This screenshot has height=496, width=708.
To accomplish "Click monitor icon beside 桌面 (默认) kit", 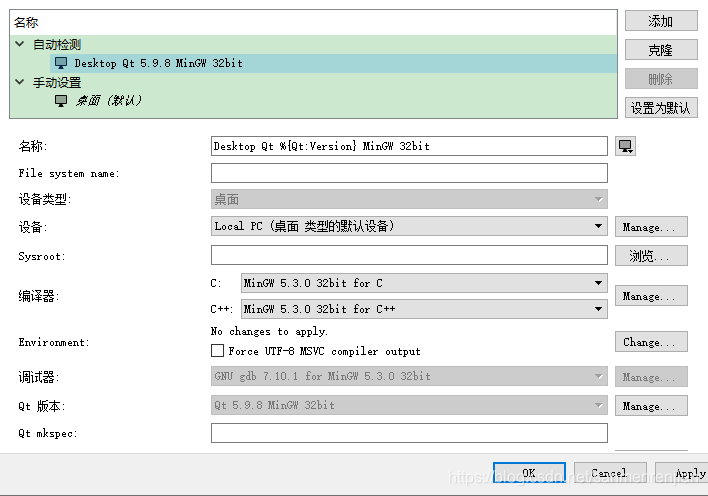I will 61,101.
